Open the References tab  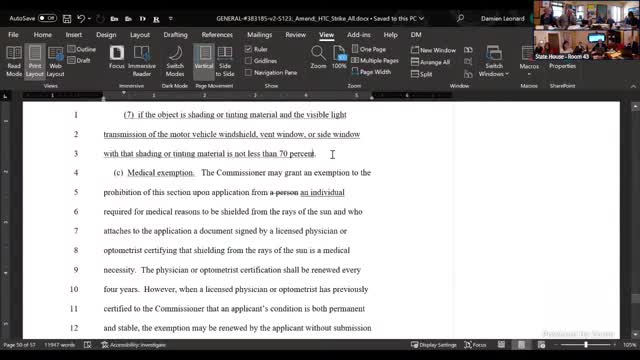pos(217,35)
